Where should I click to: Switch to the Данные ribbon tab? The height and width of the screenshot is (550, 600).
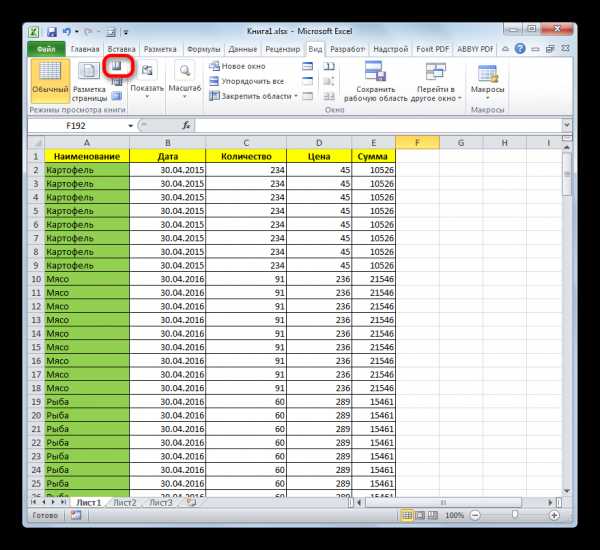tap(243, 49)
